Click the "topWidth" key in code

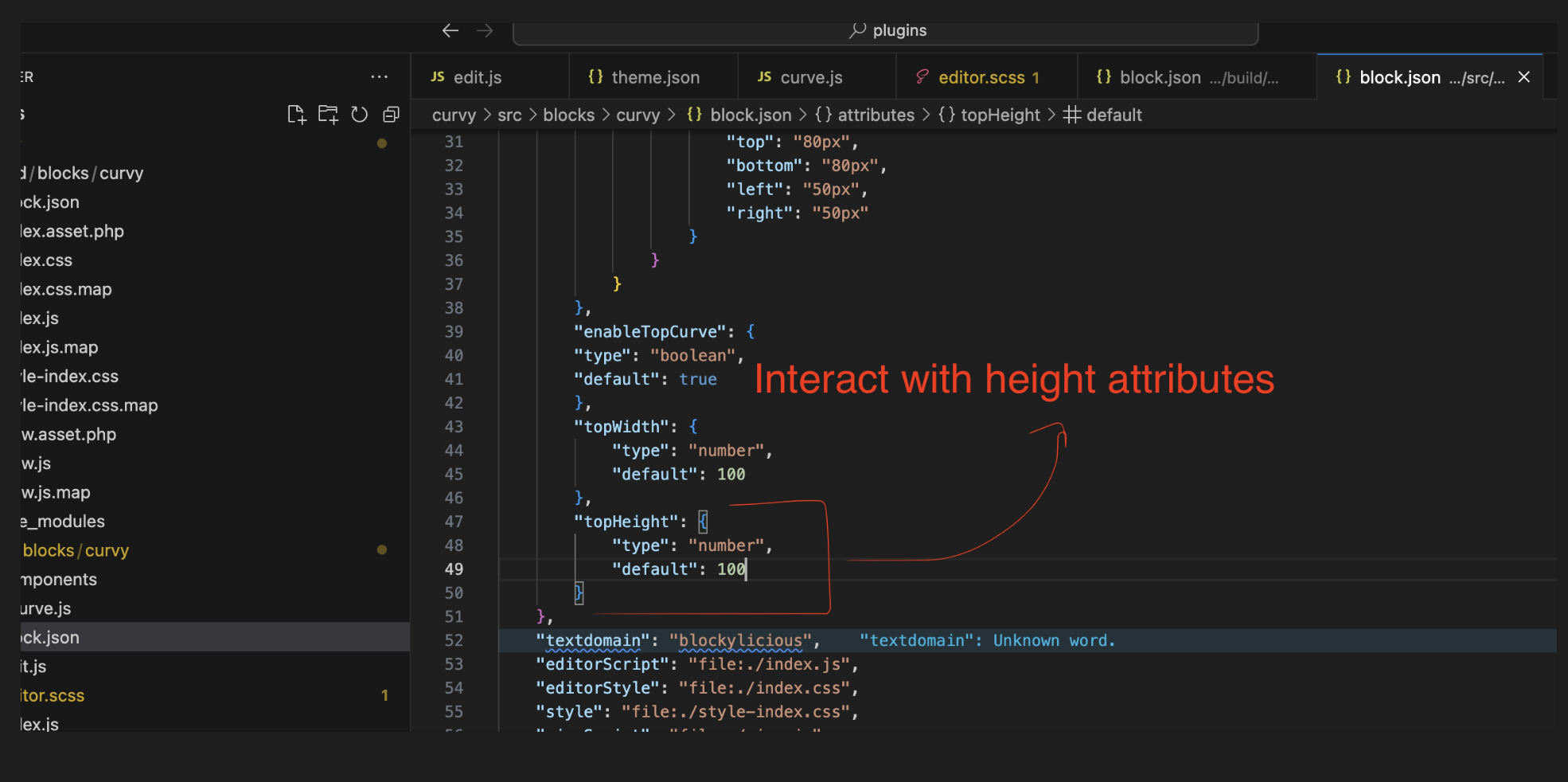[621, 427]
